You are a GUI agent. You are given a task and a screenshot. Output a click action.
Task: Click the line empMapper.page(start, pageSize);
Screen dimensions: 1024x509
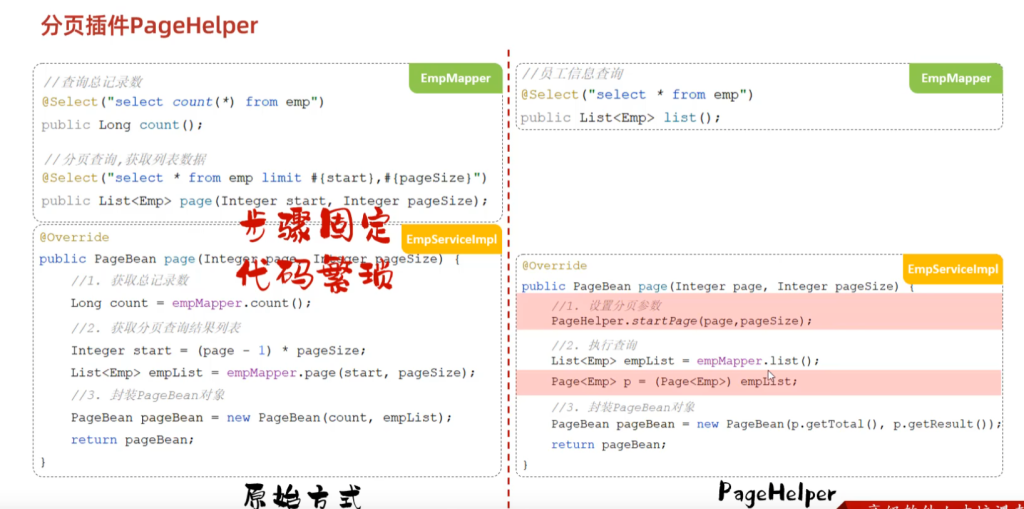(273, 373)
